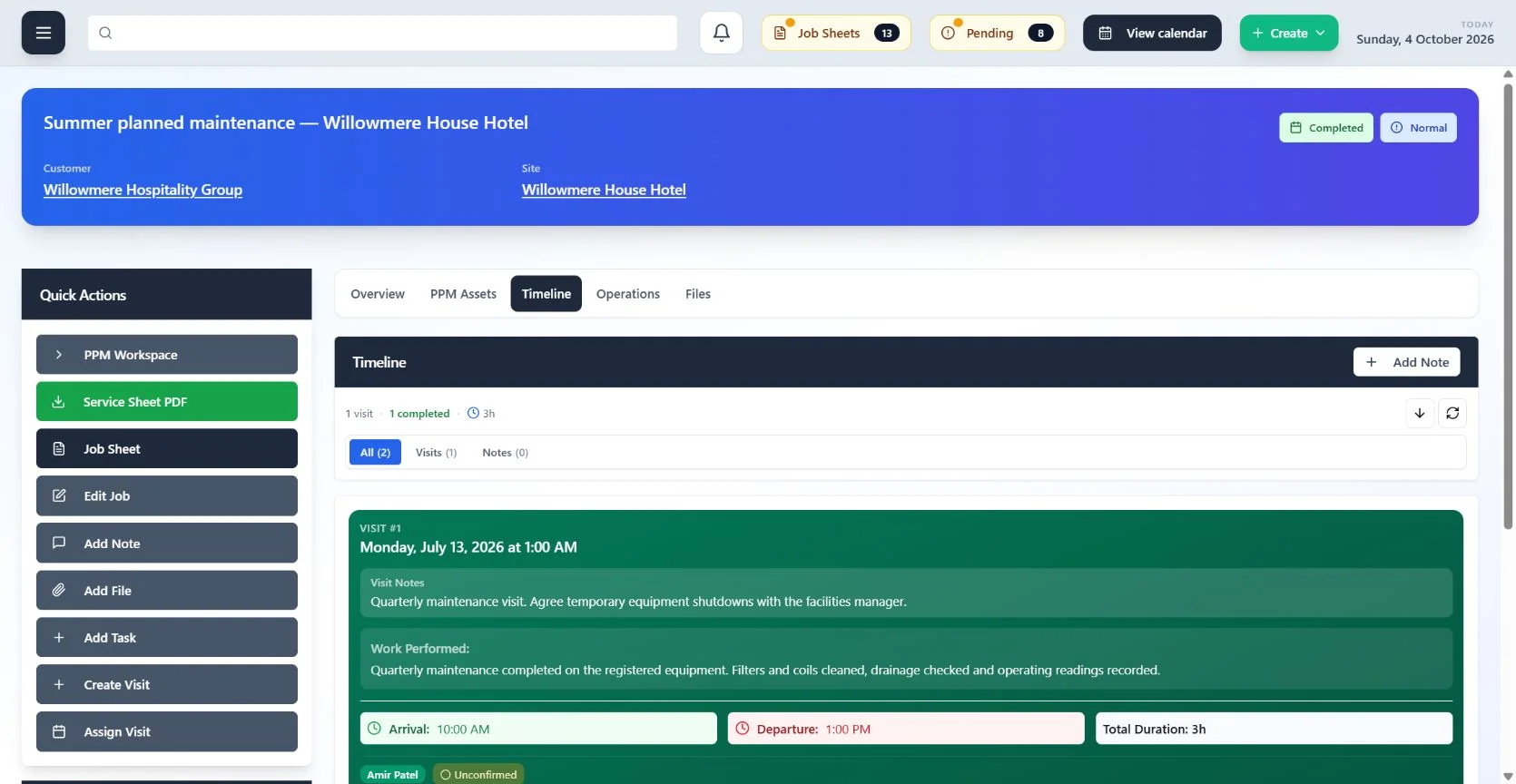Image resolution: width=1516 pixels, height=784 pixels.
Task: Click Add Note in Timeline header
Action: click(x=1407, y=362)
